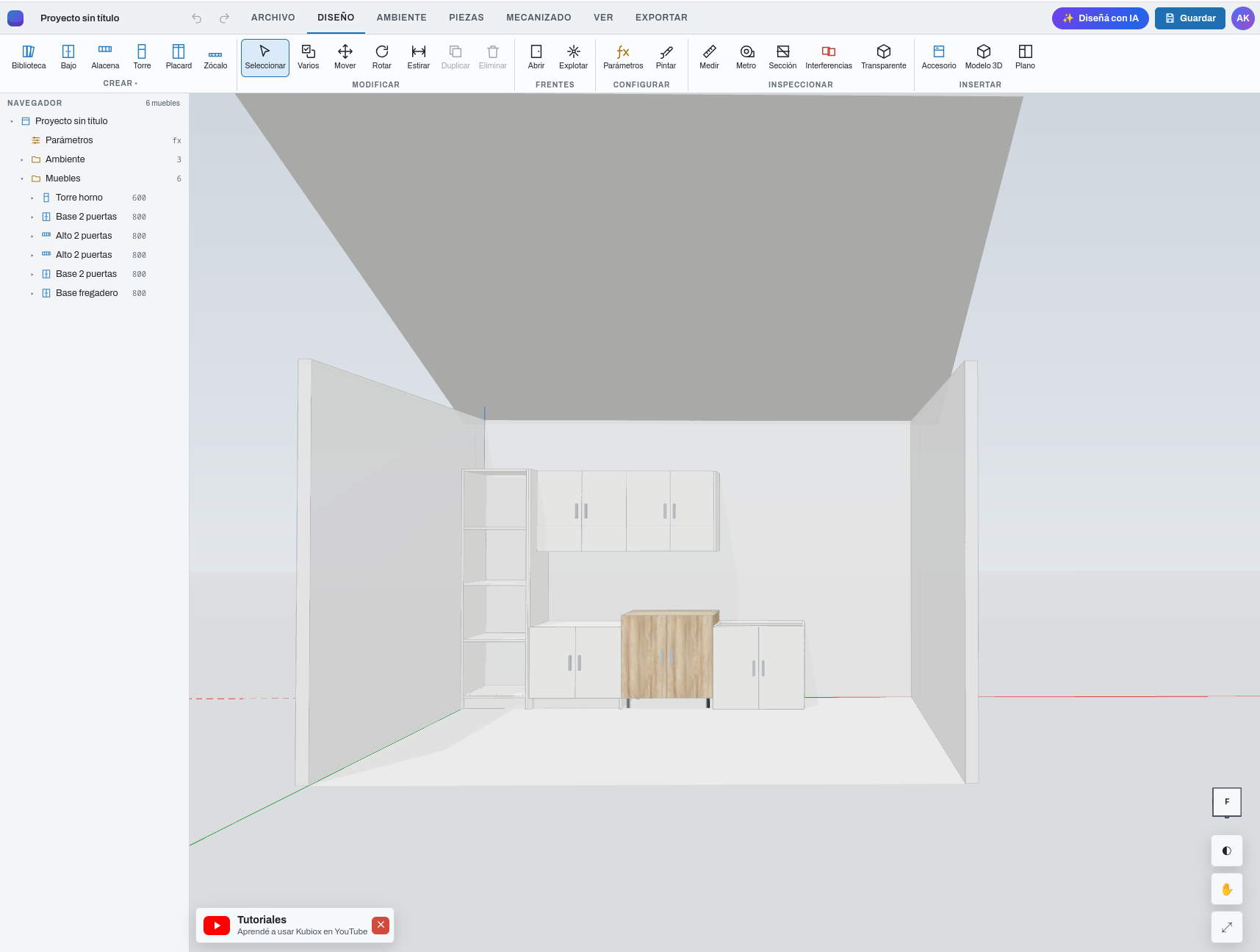Toggle the Sección section view

(x=783, y=57)
